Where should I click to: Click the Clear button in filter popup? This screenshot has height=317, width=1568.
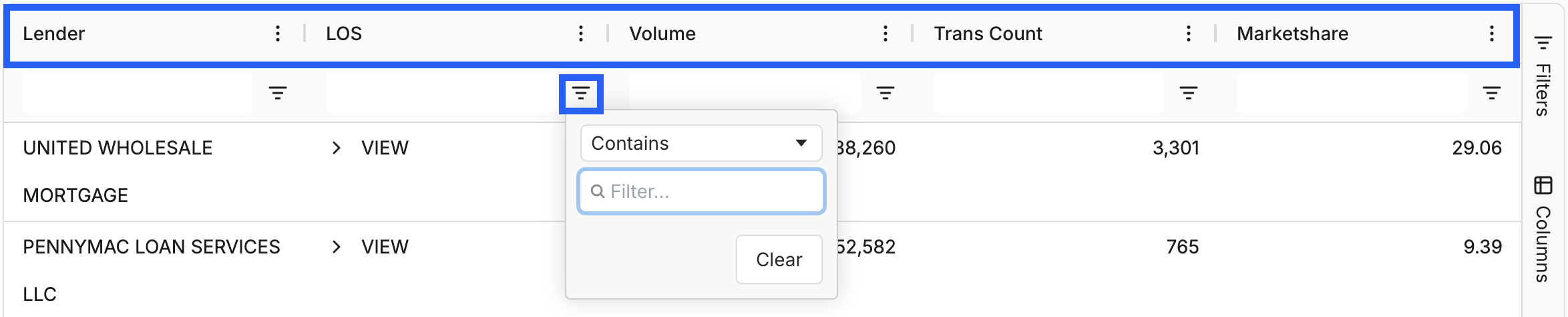(x=779, y=259)
